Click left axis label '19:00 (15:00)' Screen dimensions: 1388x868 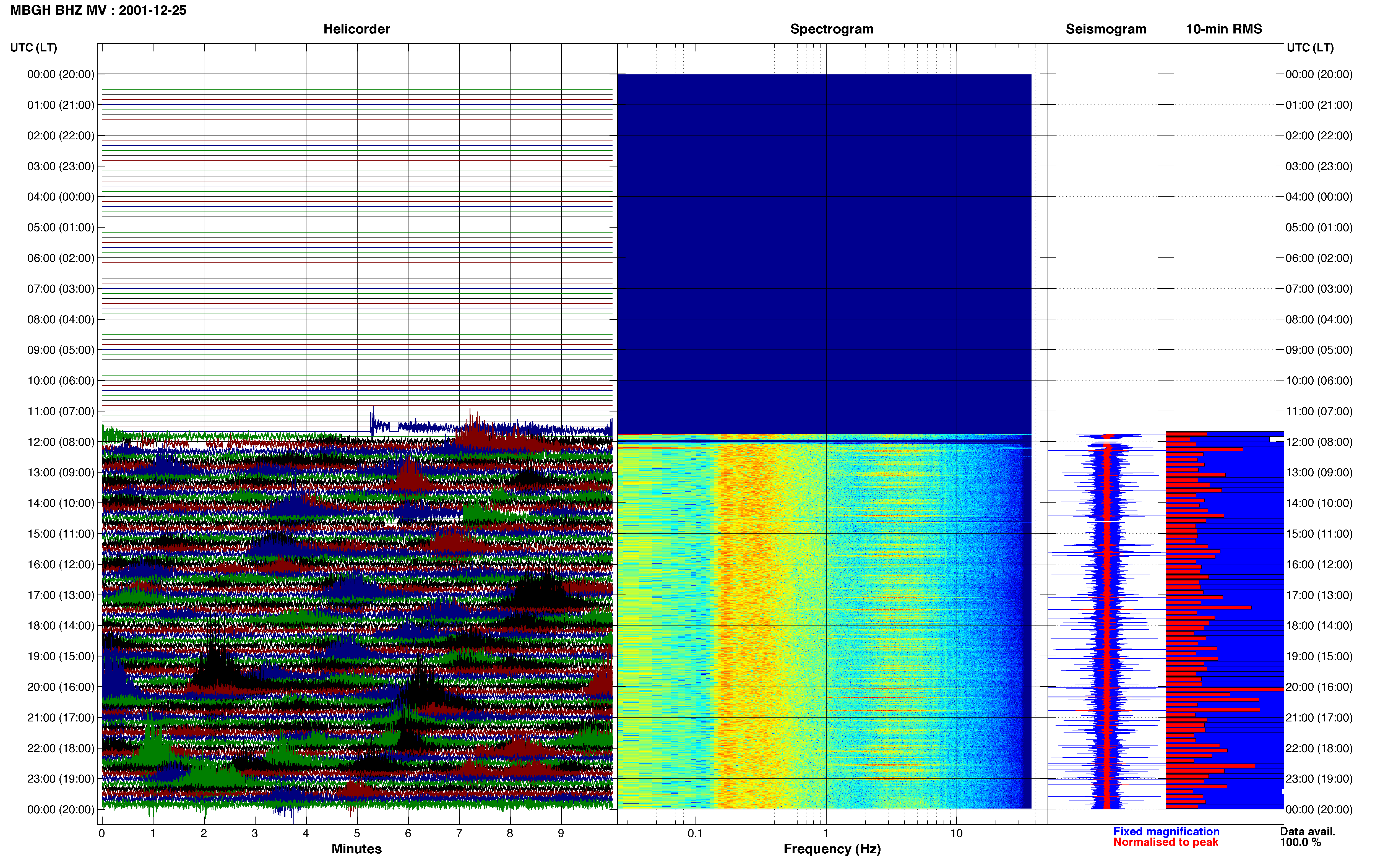(61, 656)
